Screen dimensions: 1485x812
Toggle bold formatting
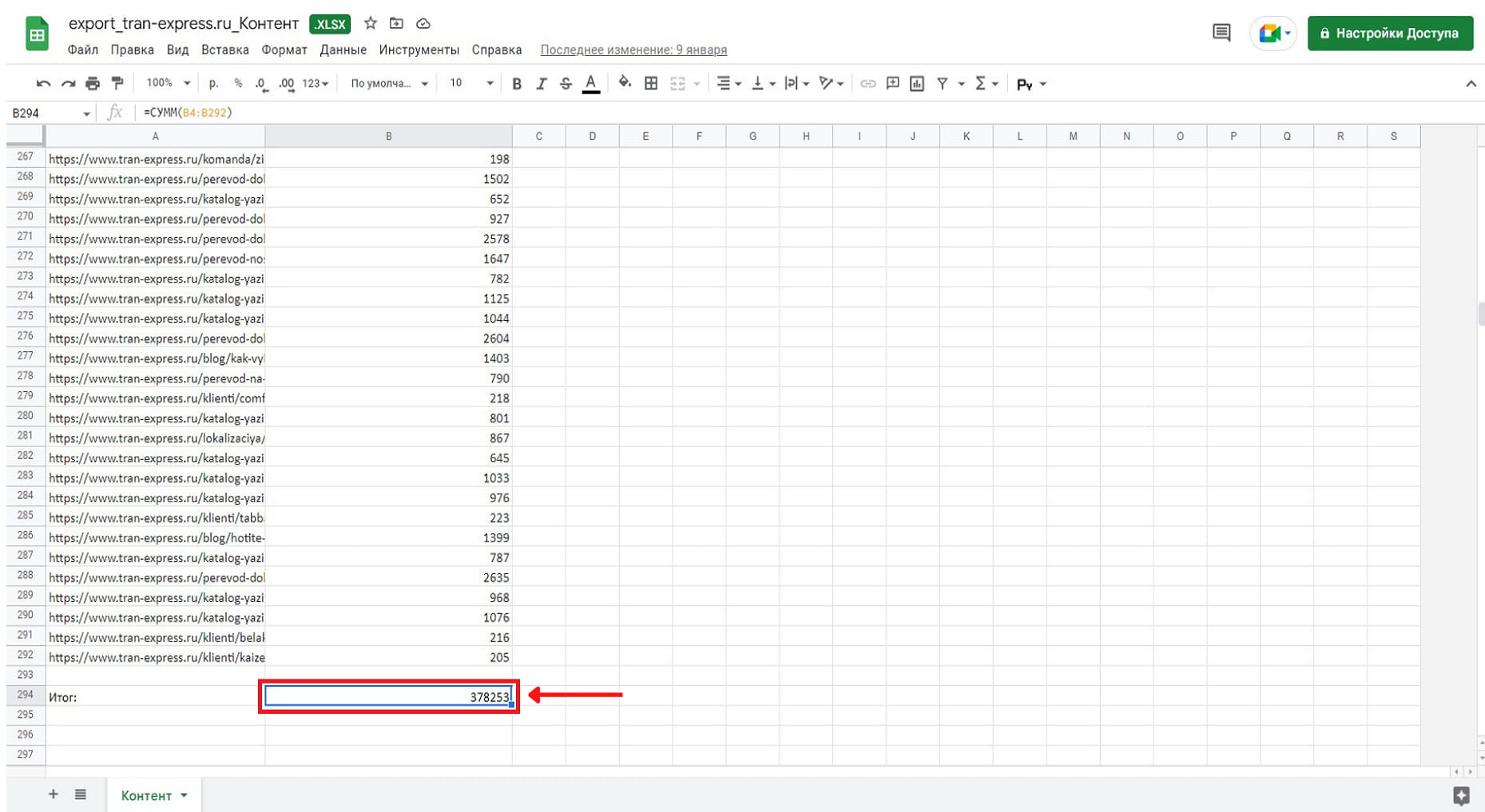pos(517,84)
